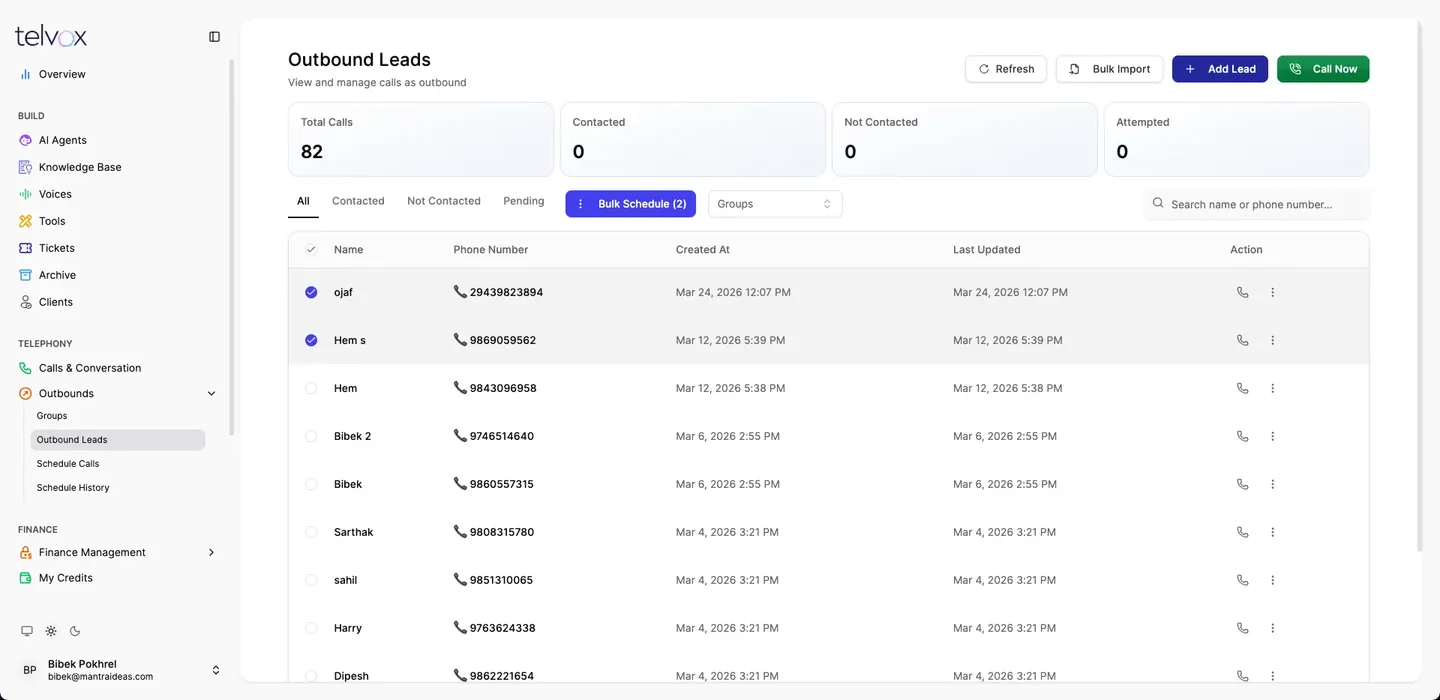Click the page vertical scrollbar
1440x700 pixels.
point(1418,286)
